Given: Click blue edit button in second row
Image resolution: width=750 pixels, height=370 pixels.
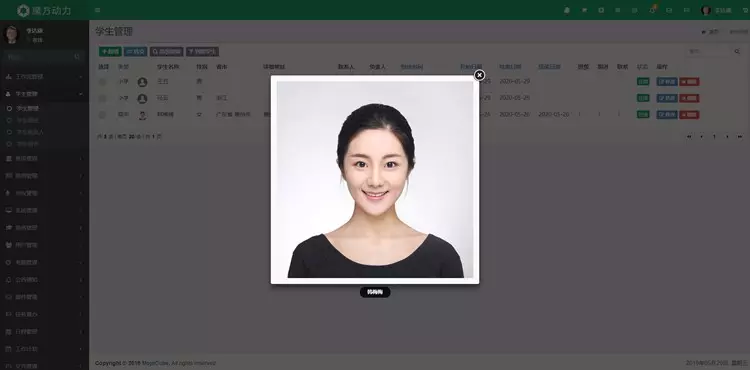Looking at the screenshot, I should 667,98.
